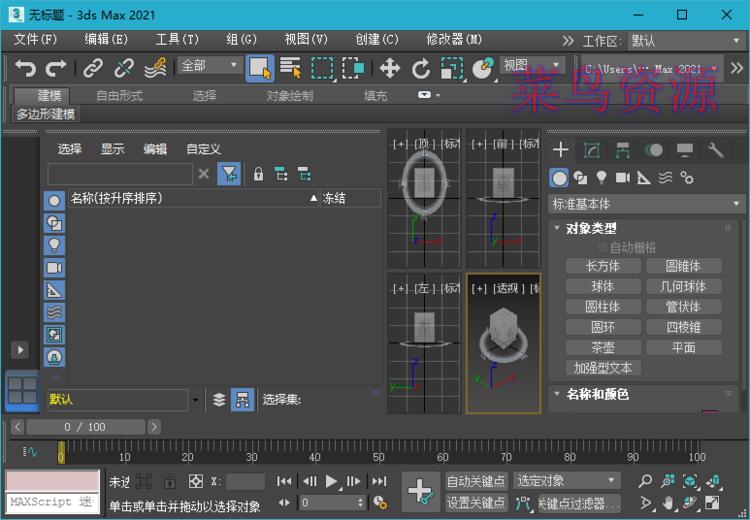The image size is (750, 520).
Task: Select the Link objects tool
Action: tap(93, 68)
